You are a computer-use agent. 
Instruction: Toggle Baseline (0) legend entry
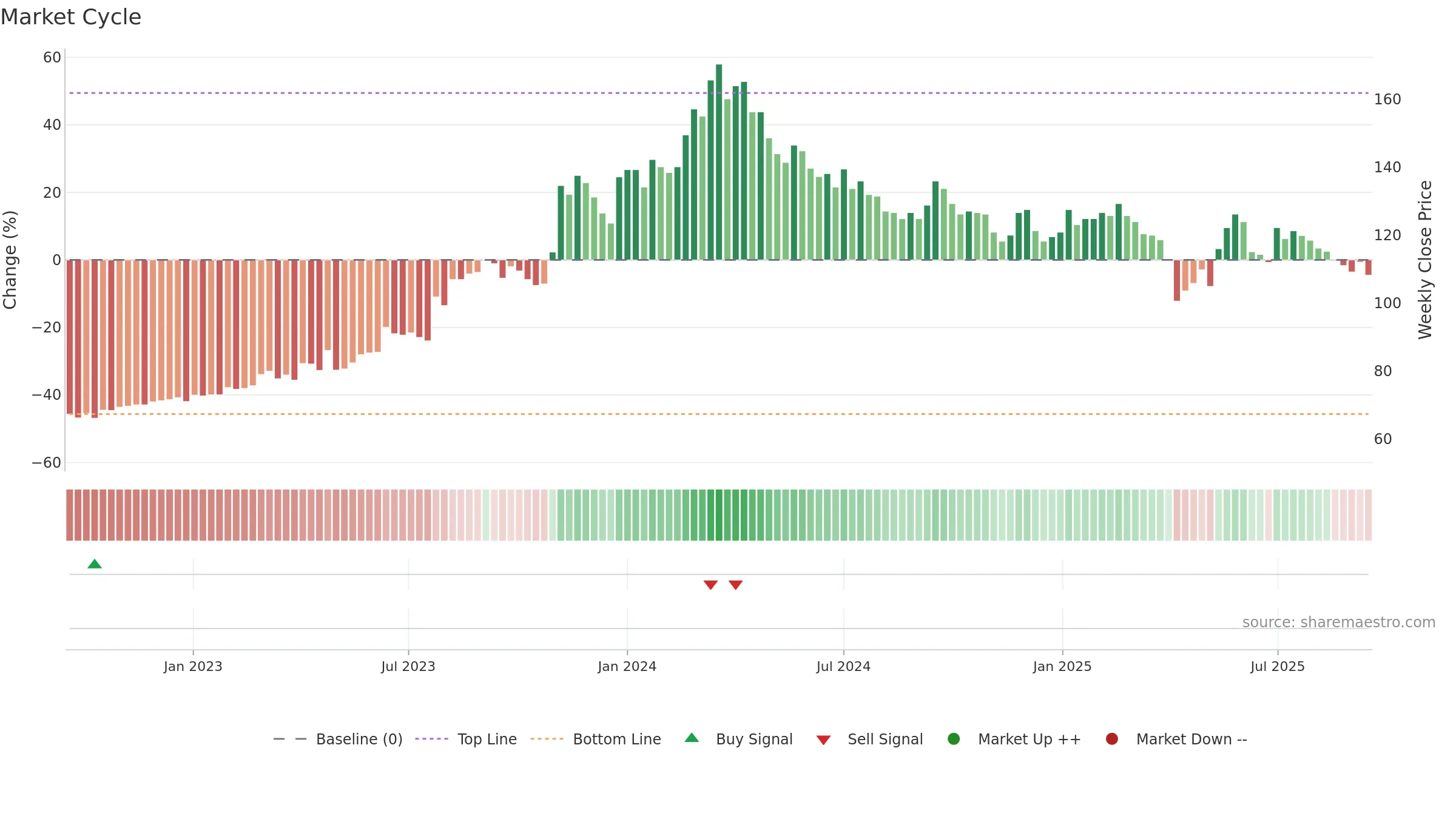click(x=338, y=739)
